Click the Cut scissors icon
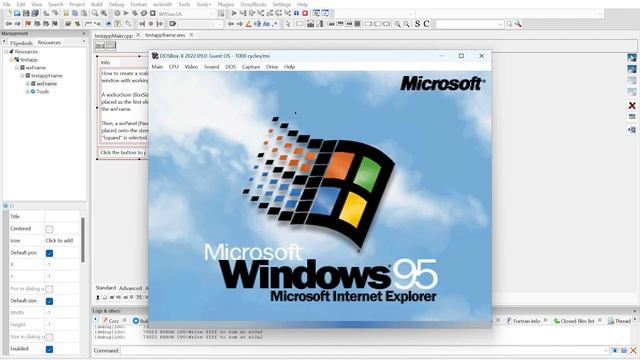The height and width of the screenshot is (360, 640). coord(66,13)
